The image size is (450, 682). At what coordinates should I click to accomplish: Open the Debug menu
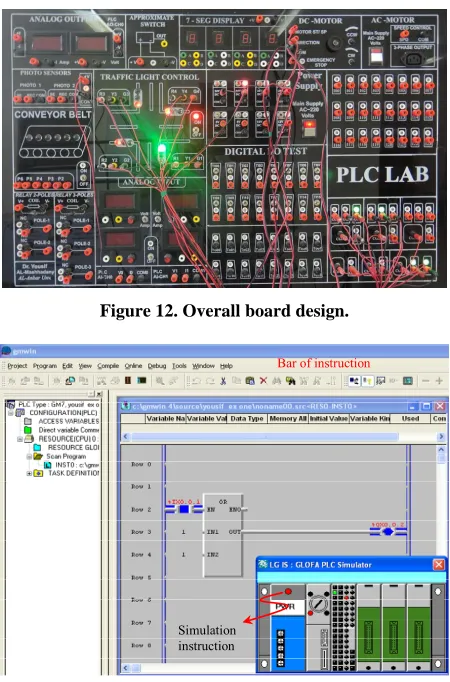[157, 366]
